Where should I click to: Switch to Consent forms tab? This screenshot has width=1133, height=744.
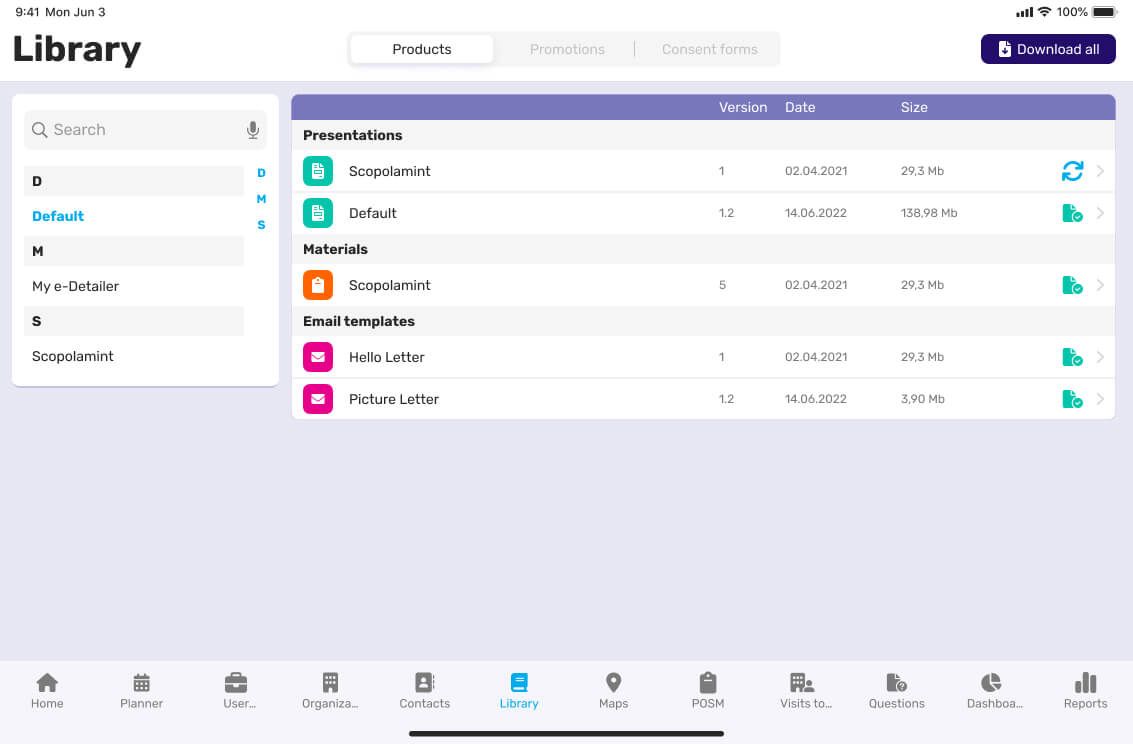tap(710, 49)
